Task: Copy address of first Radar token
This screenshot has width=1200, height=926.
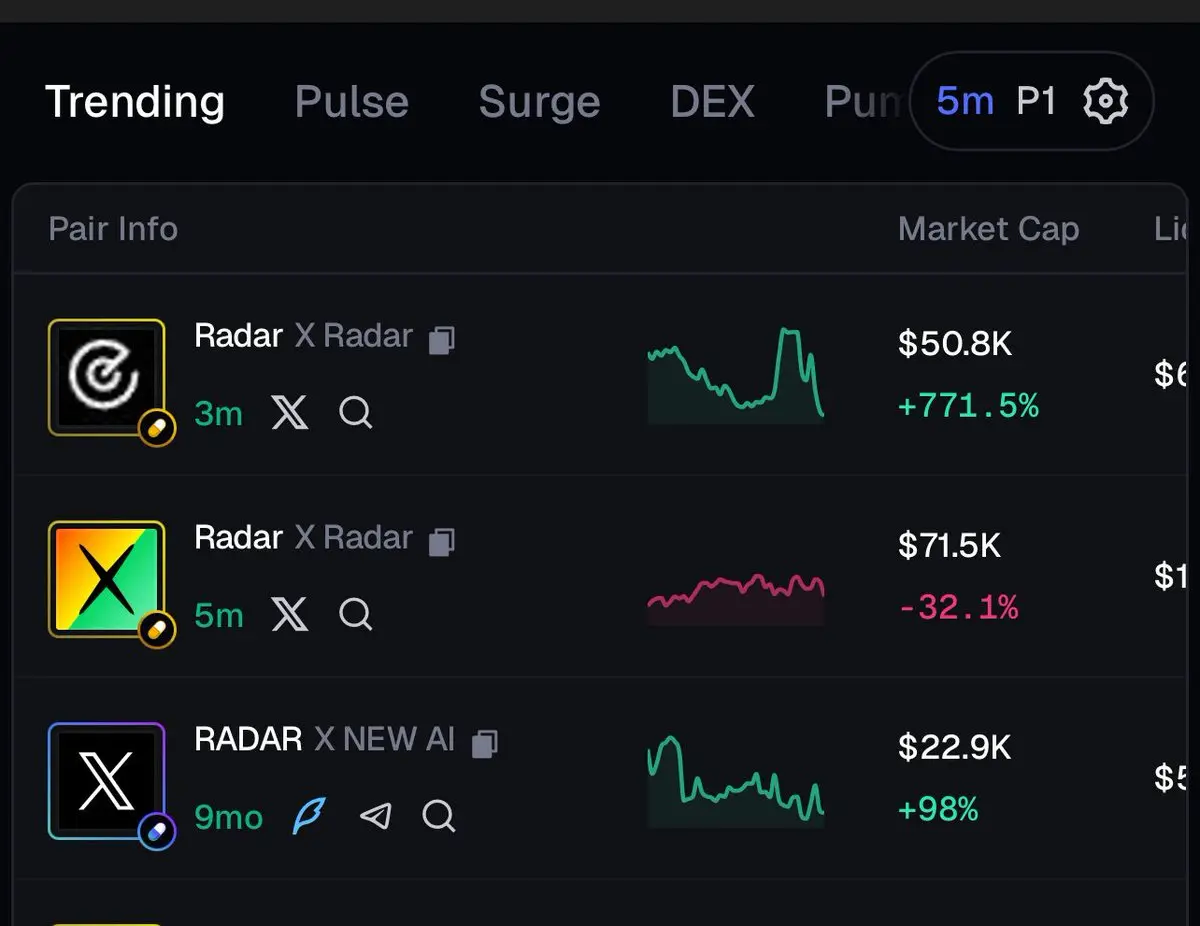Action: (441, 340)
